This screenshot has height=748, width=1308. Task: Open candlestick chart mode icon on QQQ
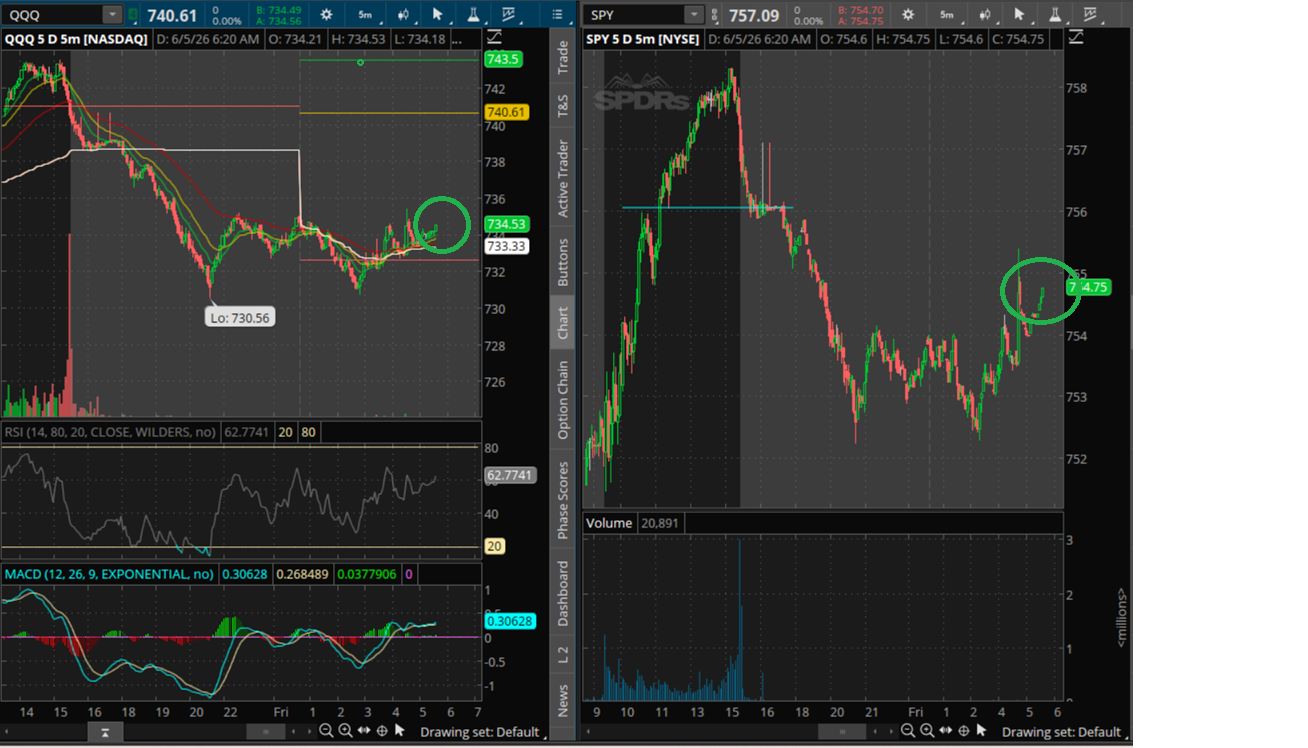pos(402,14)
